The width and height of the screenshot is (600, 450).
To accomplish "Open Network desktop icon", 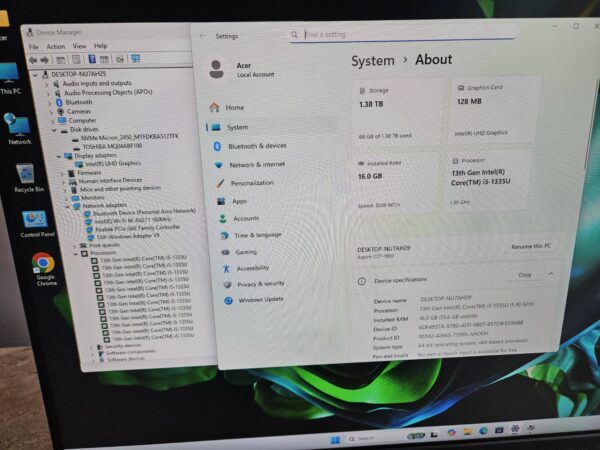I will point(19,129).
